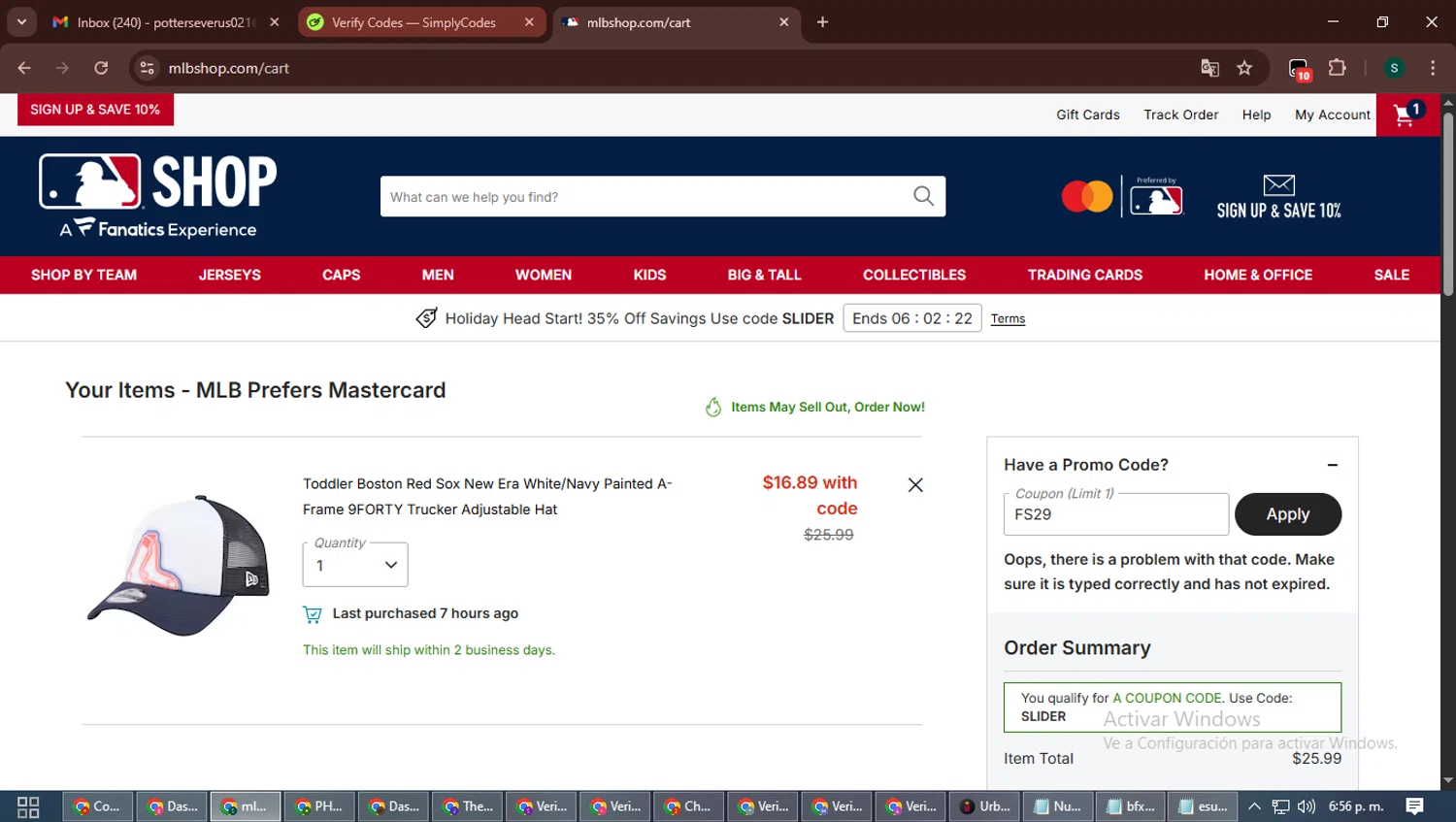Viewport: 1456px width, 822px height.
Task: Open SALE menu
Action: pos(1391,275)
